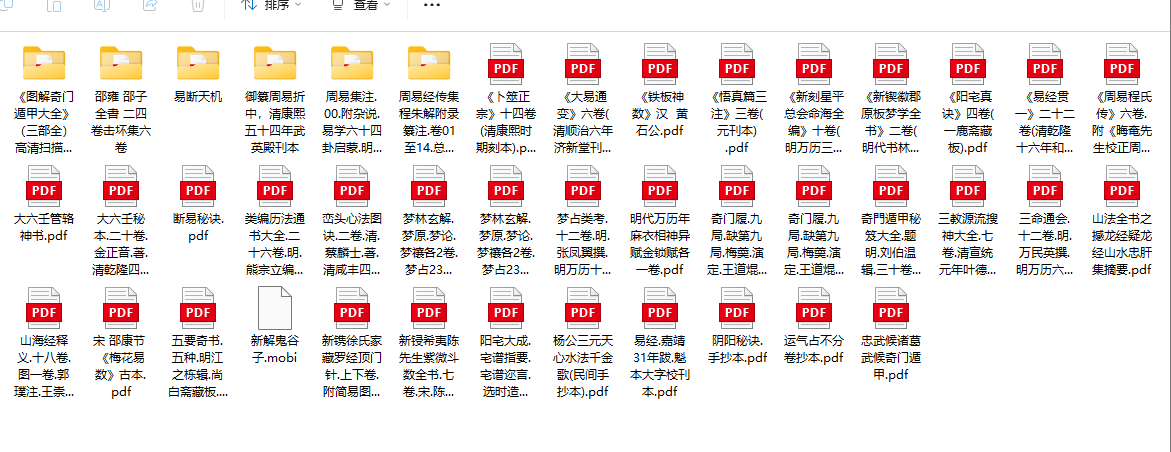Open the 排序 sort dropdown
Screen dimensions: 1171x452
(273, 5)
